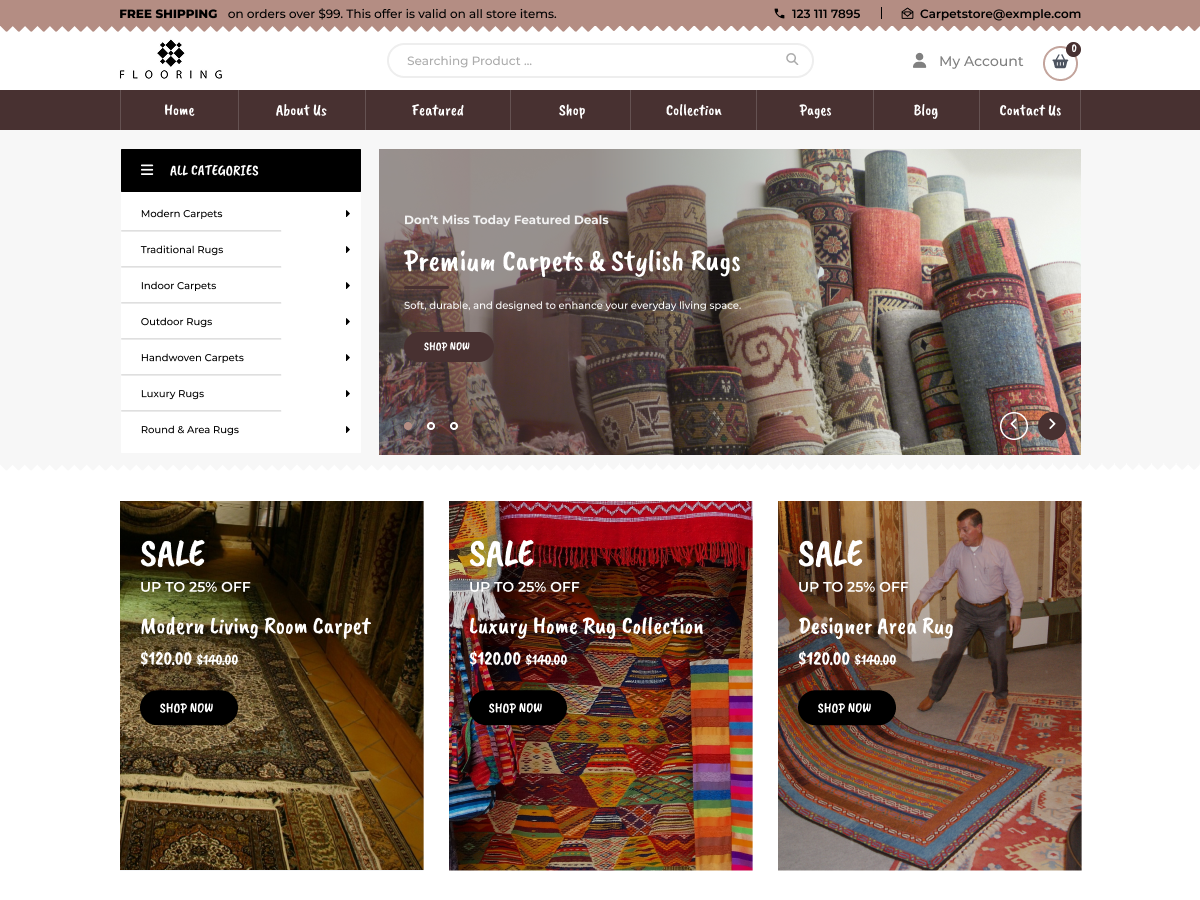Switch to the Blog menu item
The width and height of the screenshot is (1200, 900).
(x=925, y=110)
